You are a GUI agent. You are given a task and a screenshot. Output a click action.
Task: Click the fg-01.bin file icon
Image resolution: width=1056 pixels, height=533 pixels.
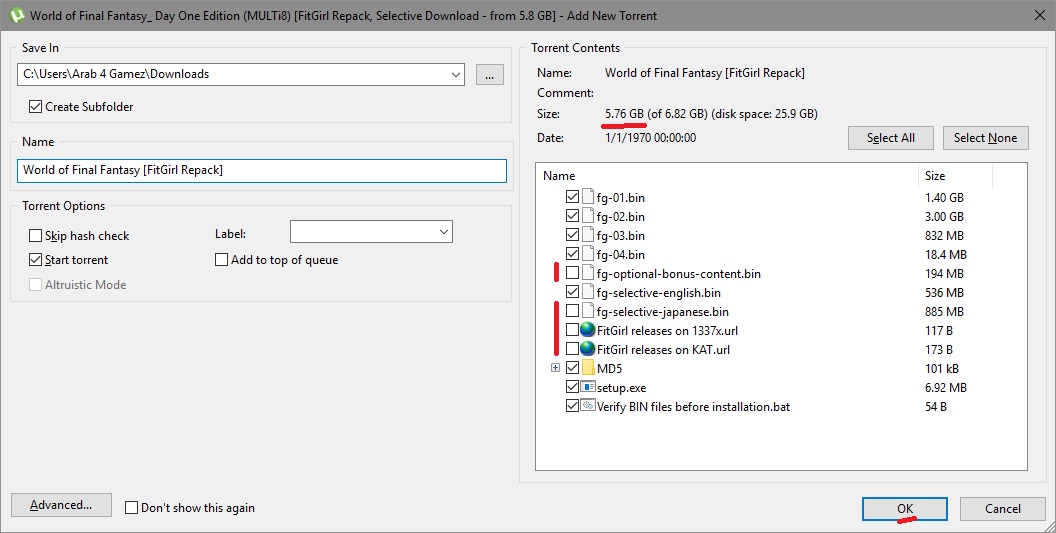tap(588, 197)
